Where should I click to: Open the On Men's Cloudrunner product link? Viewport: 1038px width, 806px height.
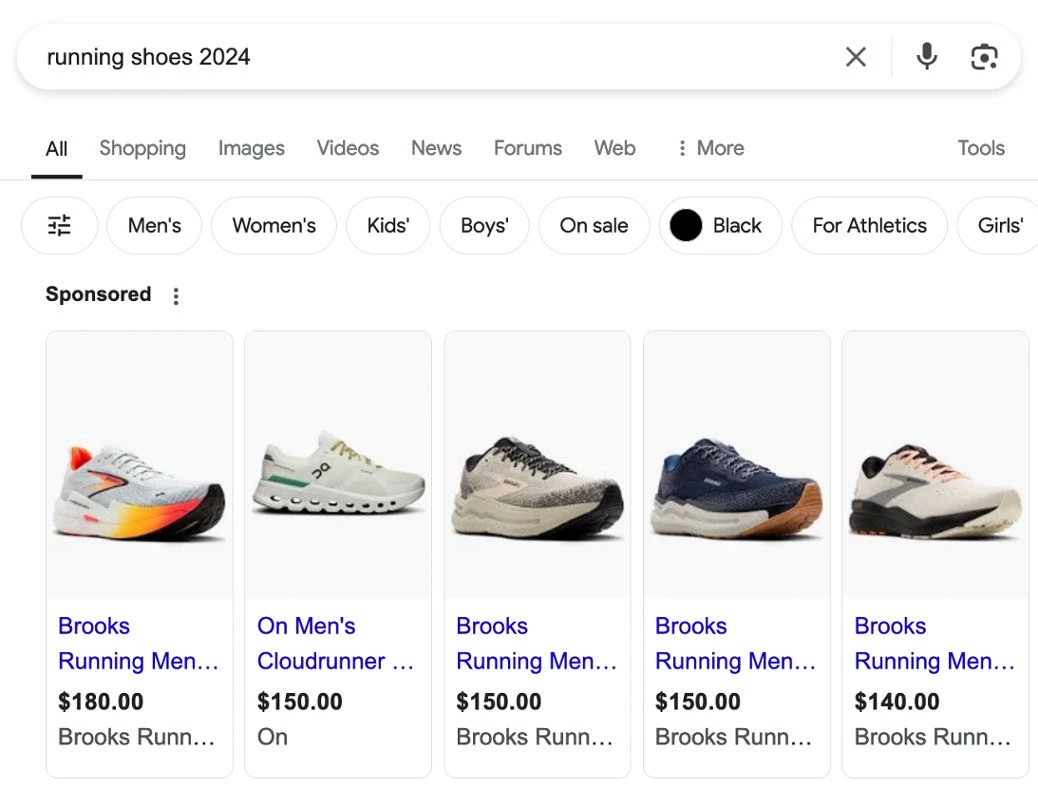336,643
